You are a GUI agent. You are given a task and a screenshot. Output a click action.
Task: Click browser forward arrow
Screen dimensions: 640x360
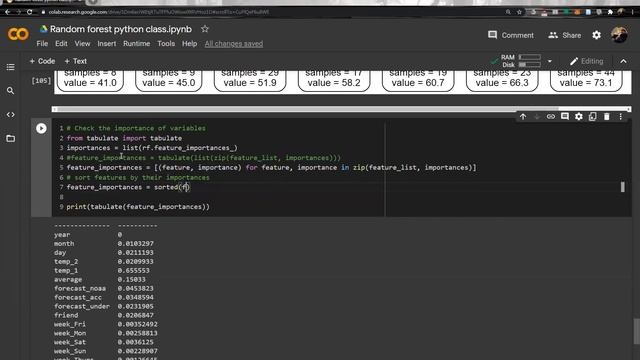pos(18,12)
